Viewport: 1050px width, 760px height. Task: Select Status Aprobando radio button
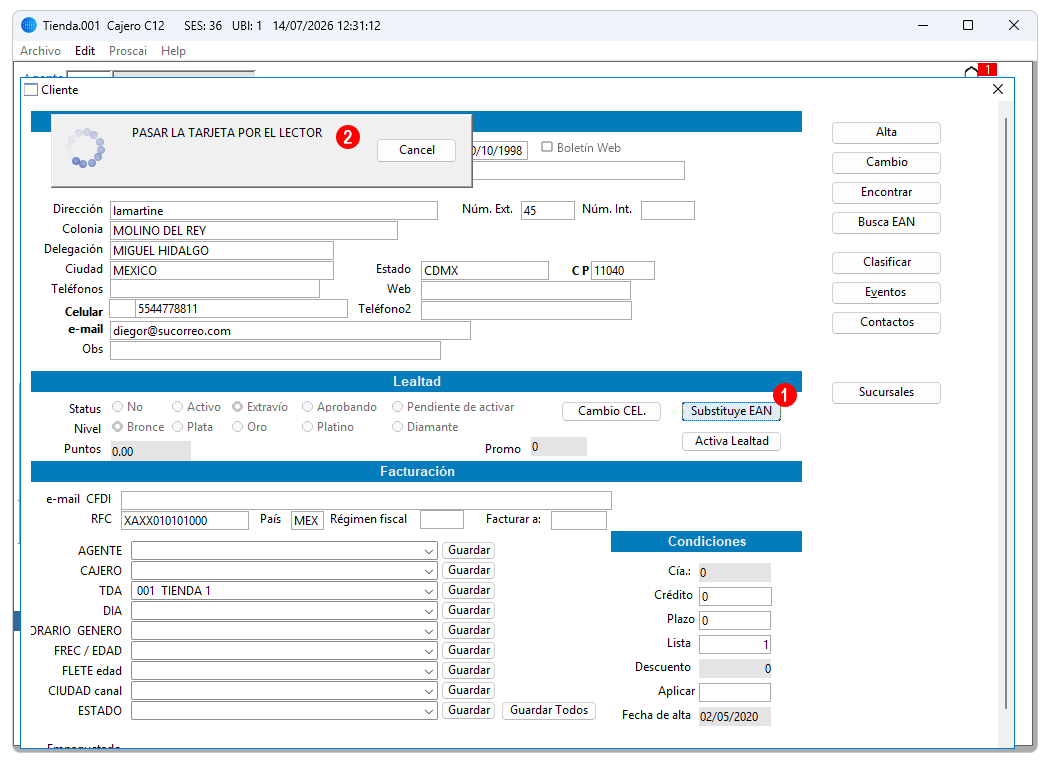coord(307,406)
